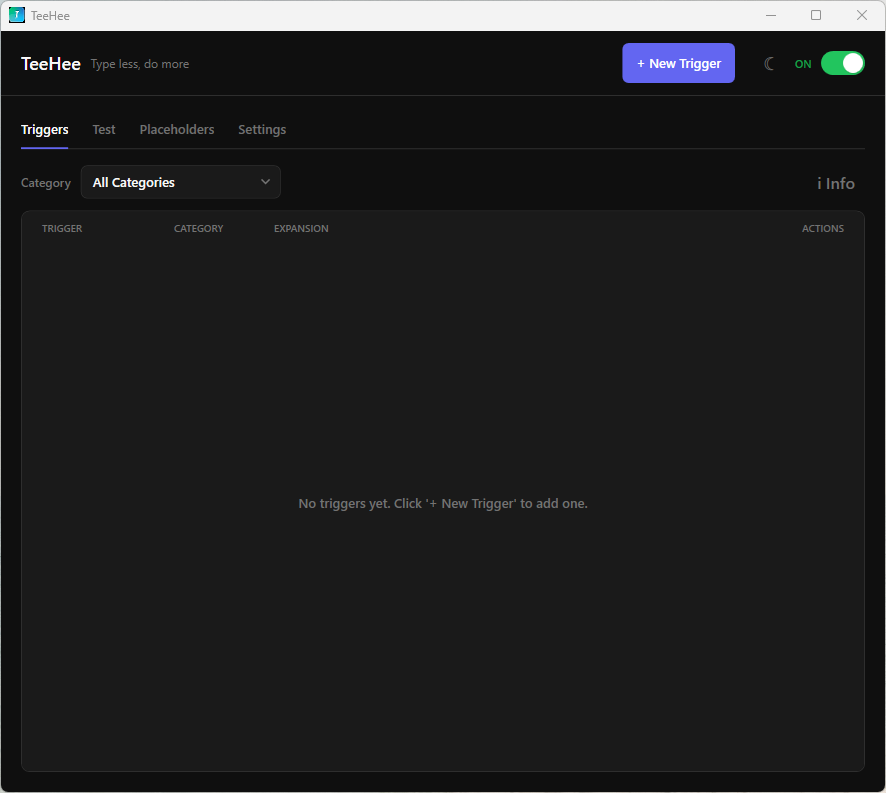The image size is (886, 793).
Task: Expand the Category filter selector
Action: (x=180, y=182)
